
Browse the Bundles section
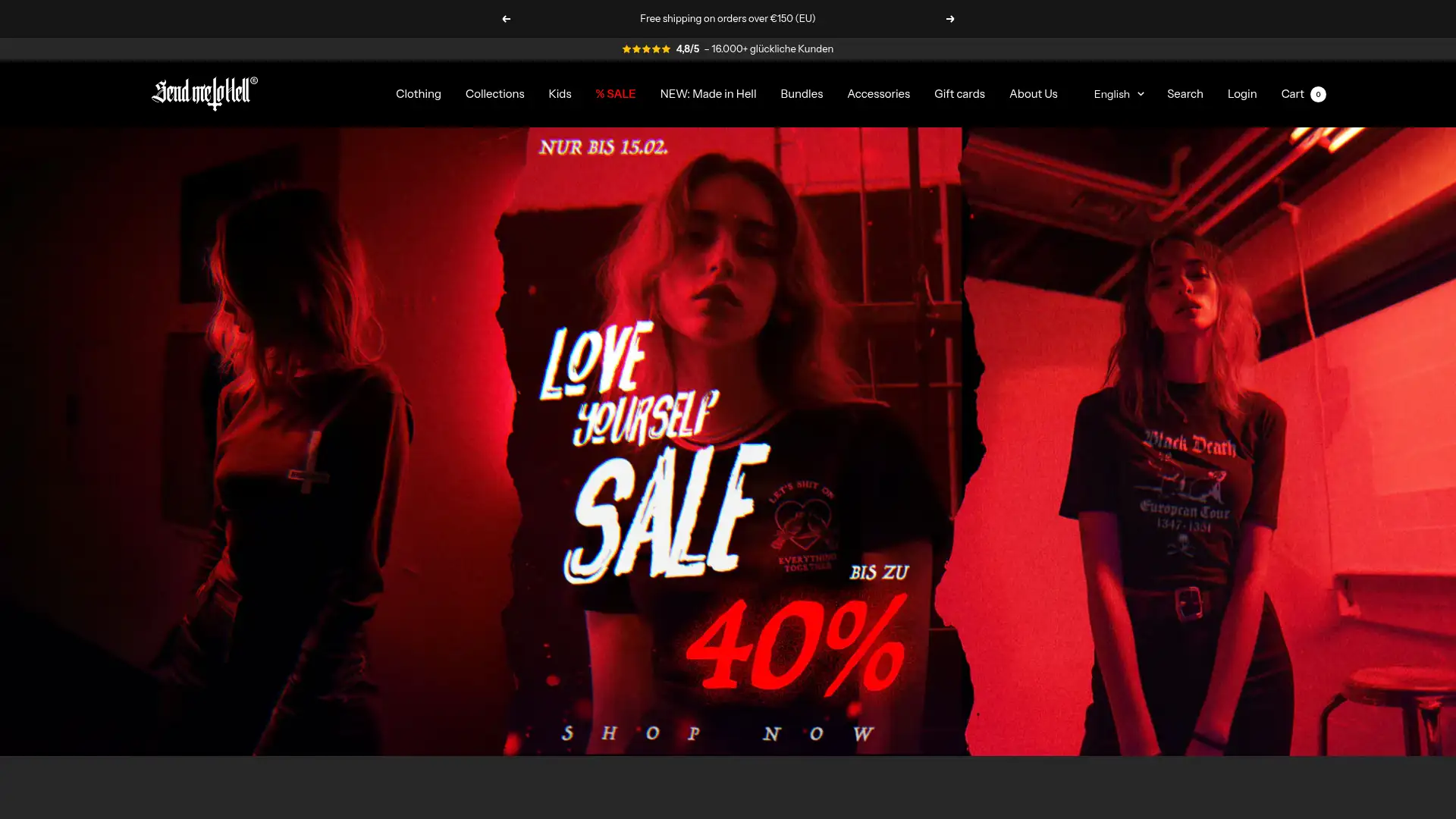point(801,94)
